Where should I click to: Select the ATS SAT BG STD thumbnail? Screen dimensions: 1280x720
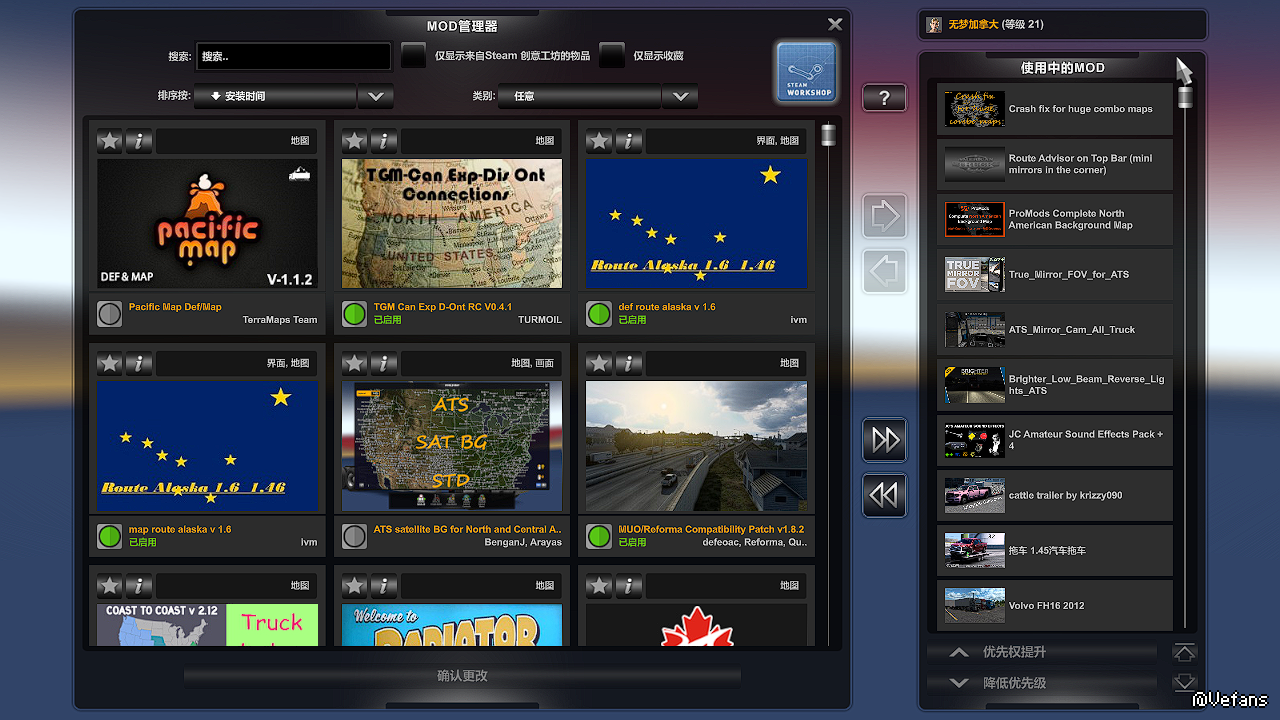click(x=452, y=446)
